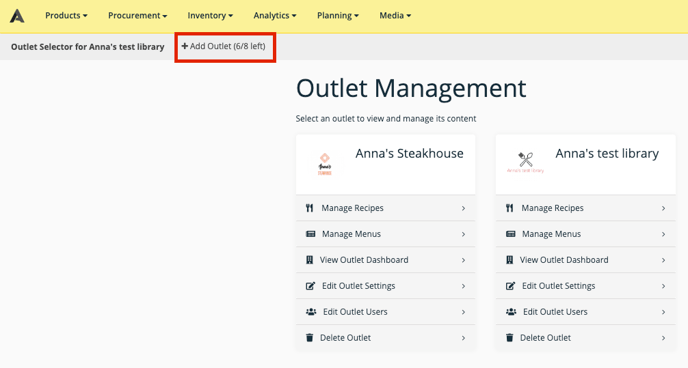Click fork-knife icon under Anna's test library

pyautogui.click(x=509, y=208)
